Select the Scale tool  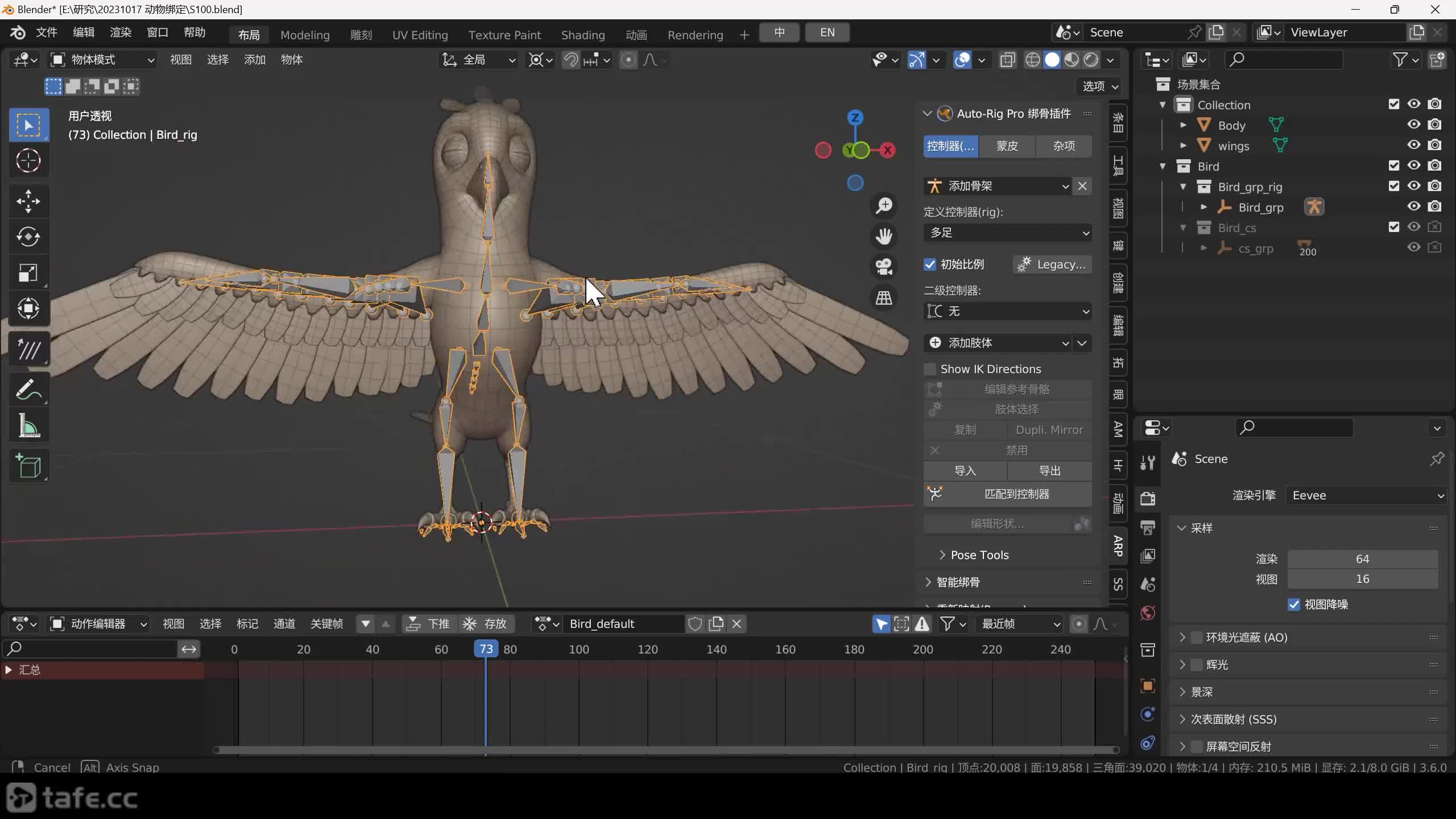[28, 272]
